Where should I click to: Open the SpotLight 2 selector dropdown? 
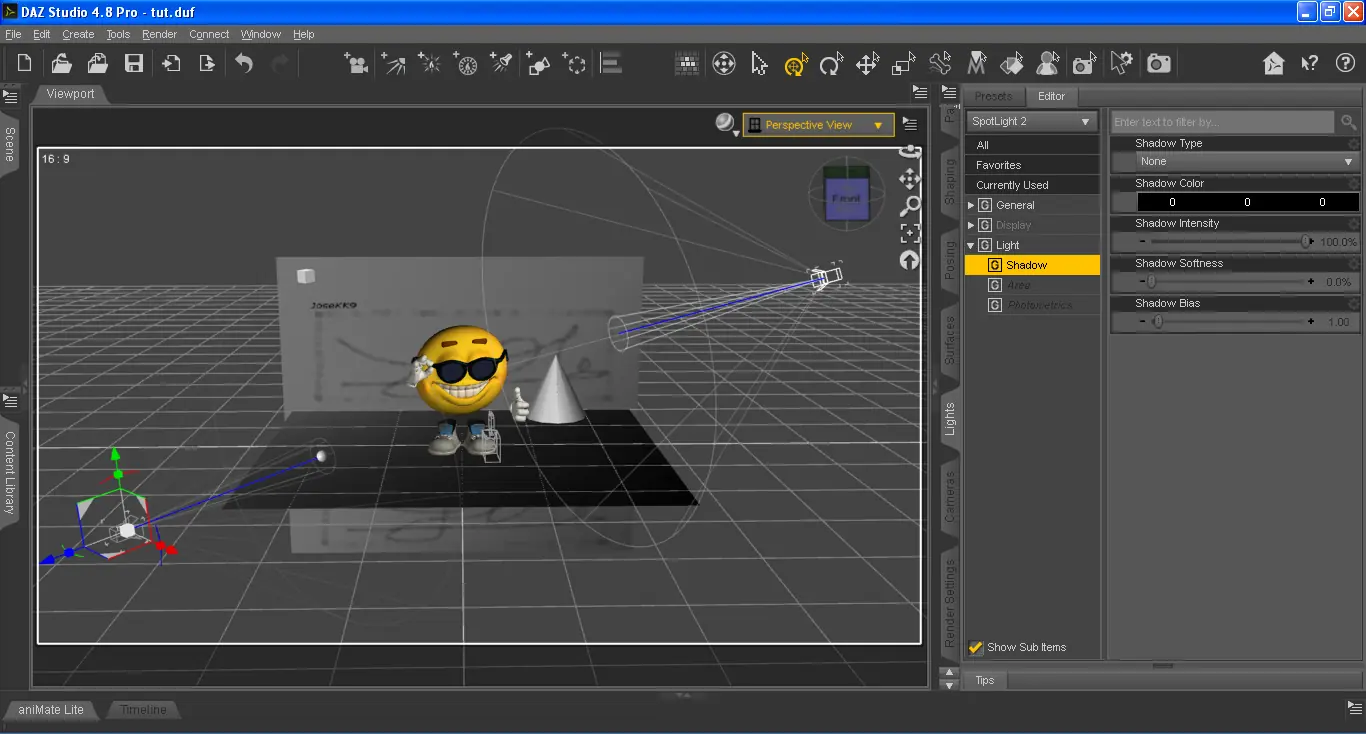(1032, 121)
